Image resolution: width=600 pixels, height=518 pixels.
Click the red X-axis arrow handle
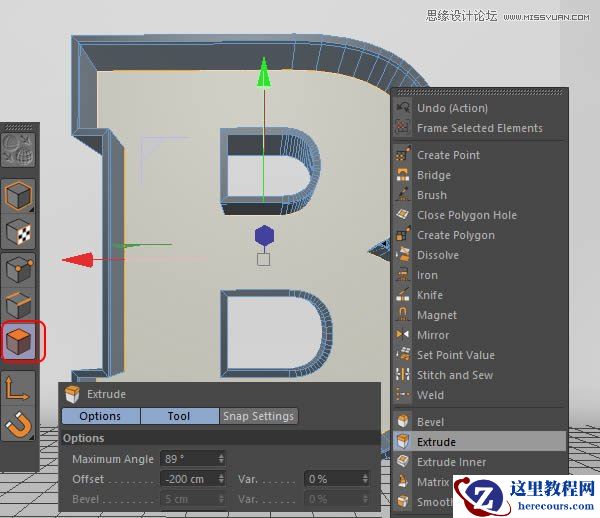point(78,260)
